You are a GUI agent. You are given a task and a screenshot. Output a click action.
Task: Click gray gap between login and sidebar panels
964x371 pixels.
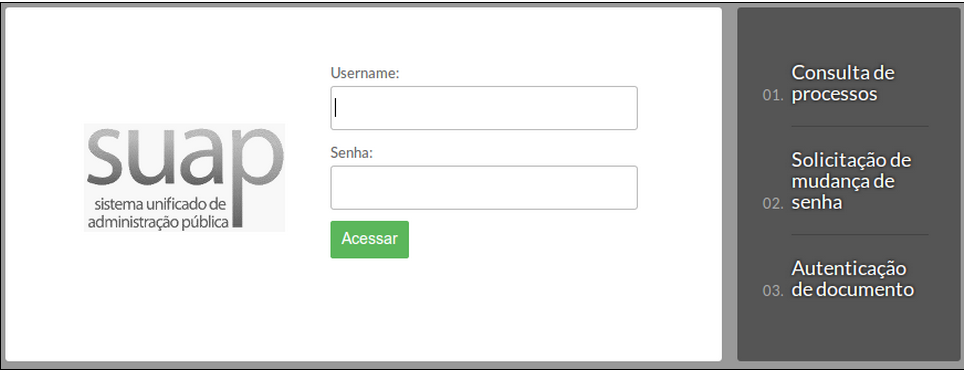click(730, 185)
